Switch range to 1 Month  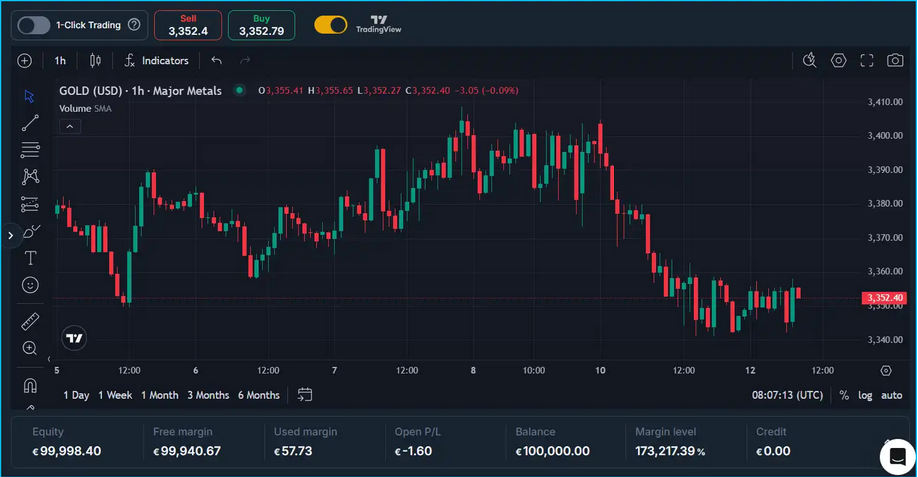[160, 395]
